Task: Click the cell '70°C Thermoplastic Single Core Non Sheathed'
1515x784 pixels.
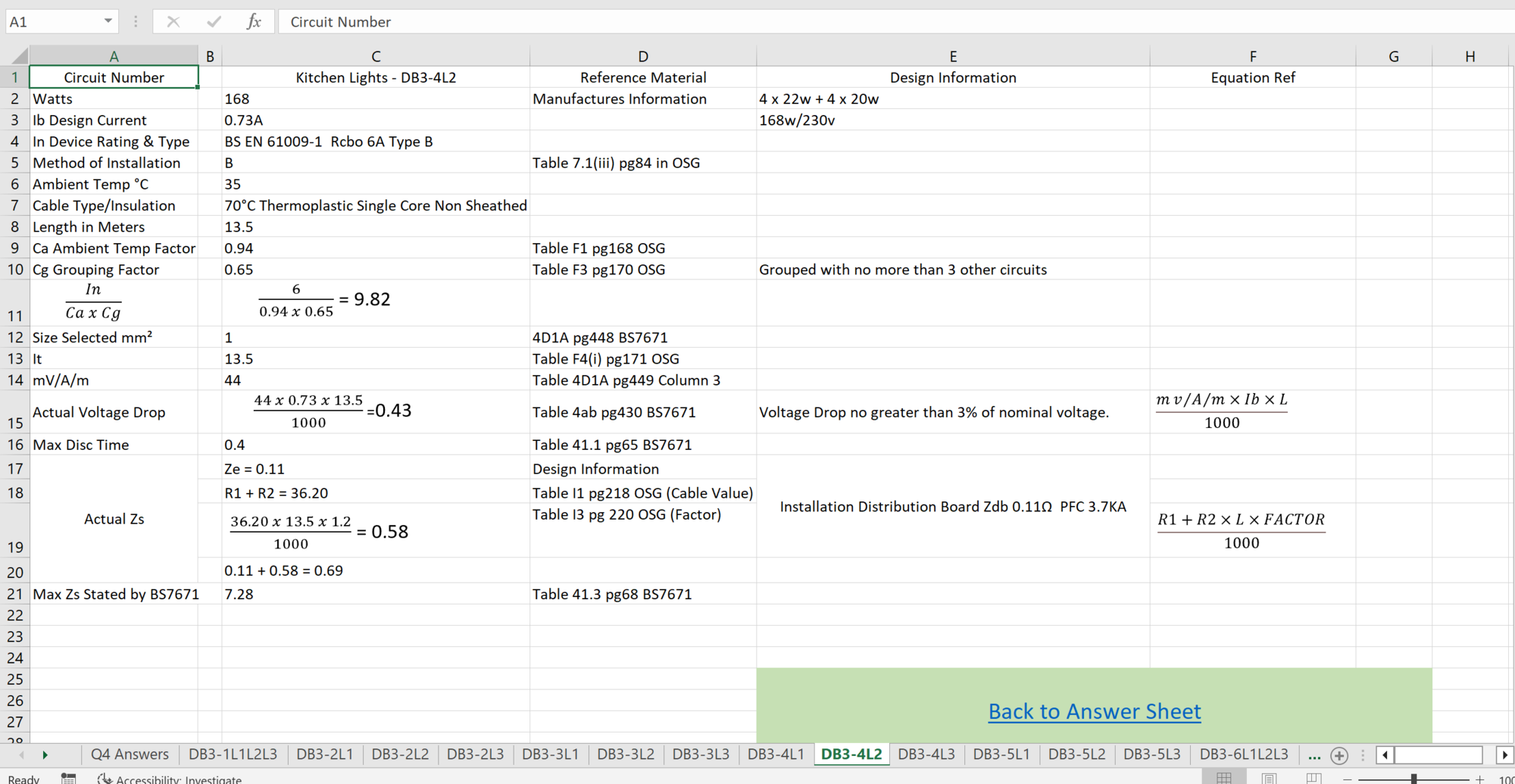Action: 376,205
